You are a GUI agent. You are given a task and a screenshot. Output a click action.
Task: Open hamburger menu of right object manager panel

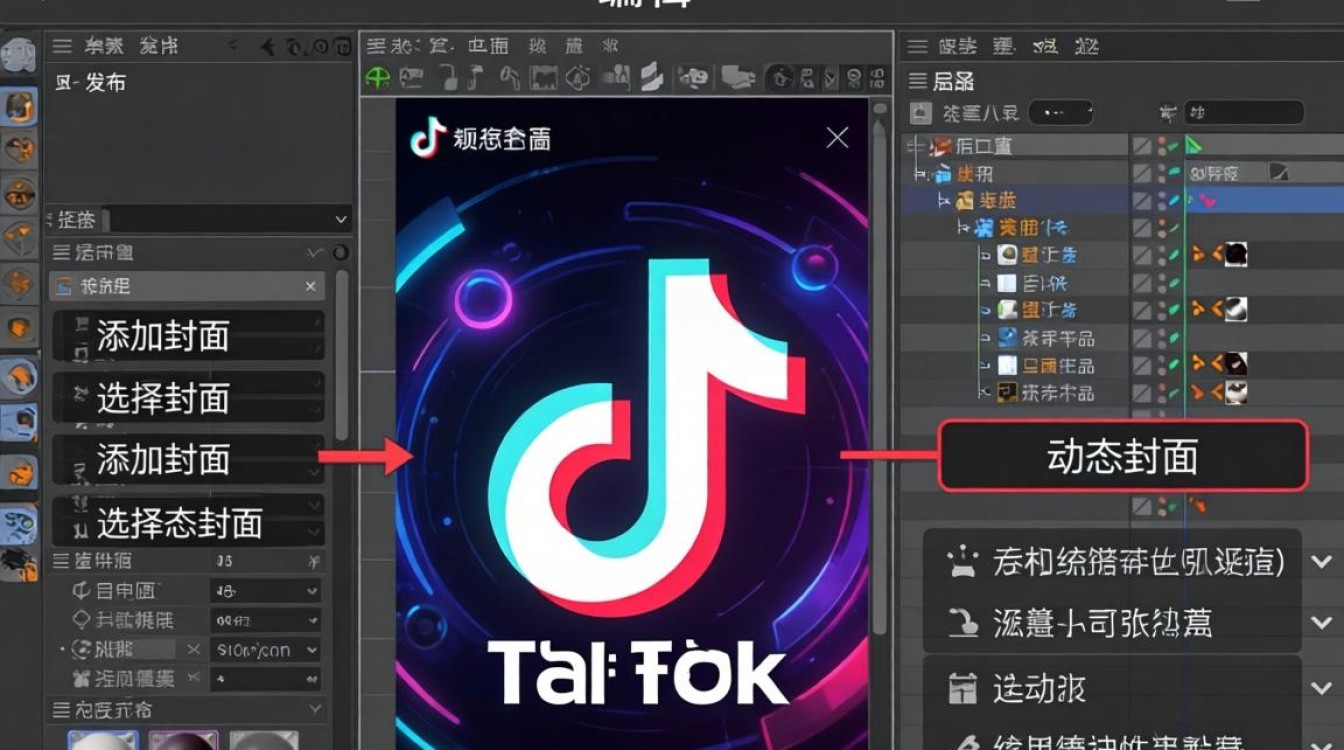(918, 46)
